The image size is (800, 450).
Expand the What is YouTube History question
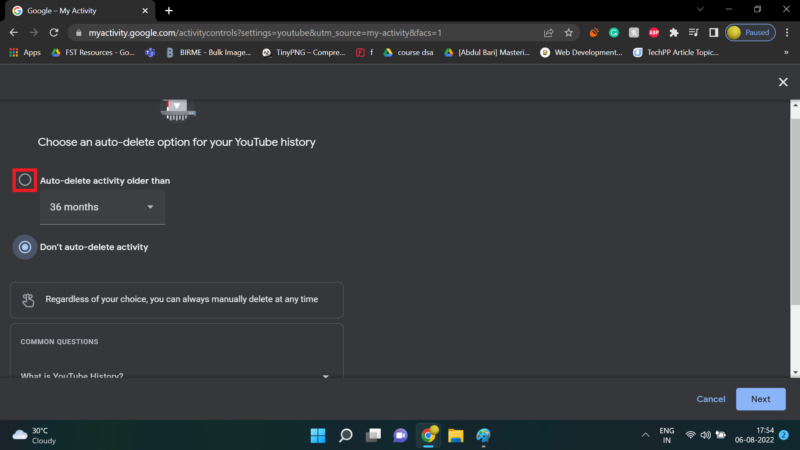(176, 376)
